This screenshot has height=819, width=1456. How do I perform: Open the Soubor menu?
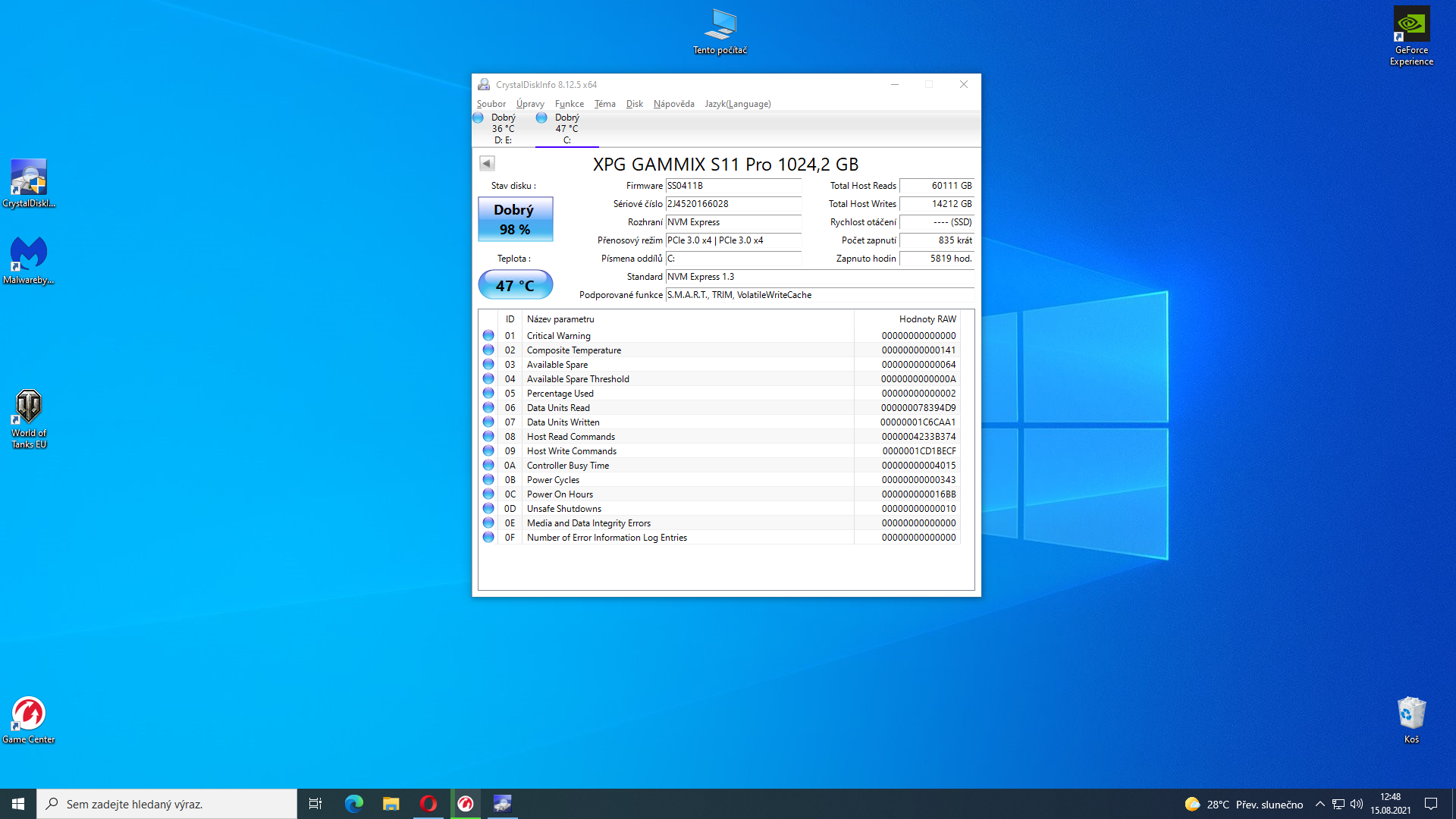pos(491,104)
